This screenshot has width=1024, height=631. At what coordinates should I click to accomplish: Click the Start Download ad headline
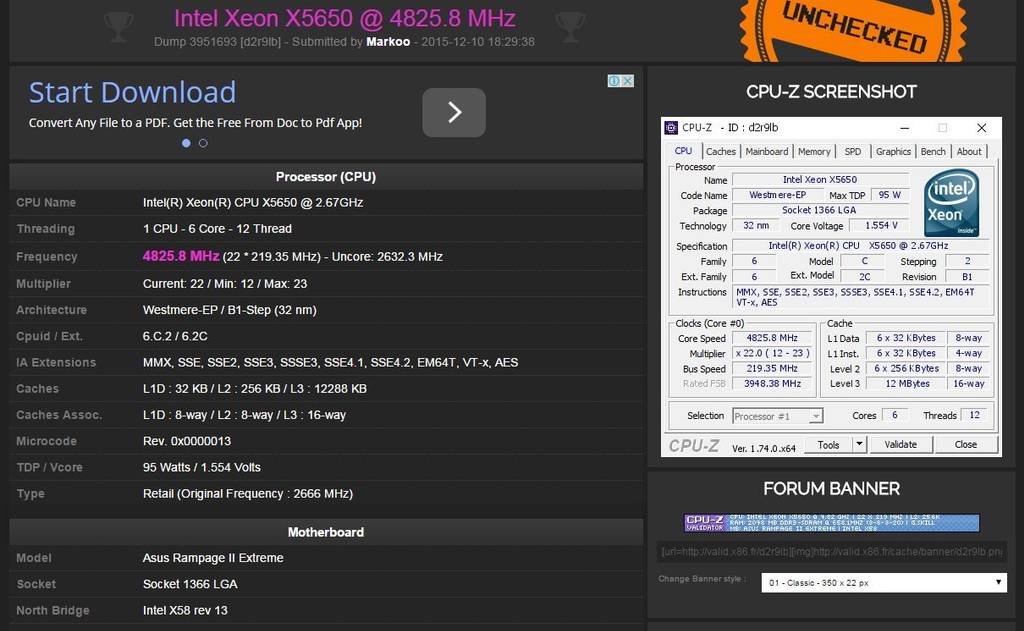click(133, 92)
